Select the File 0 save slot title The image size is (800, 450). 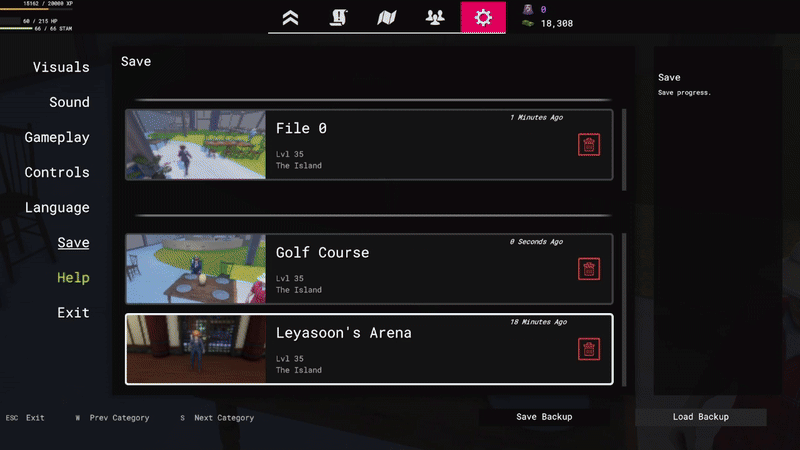(x=301, y=128)
